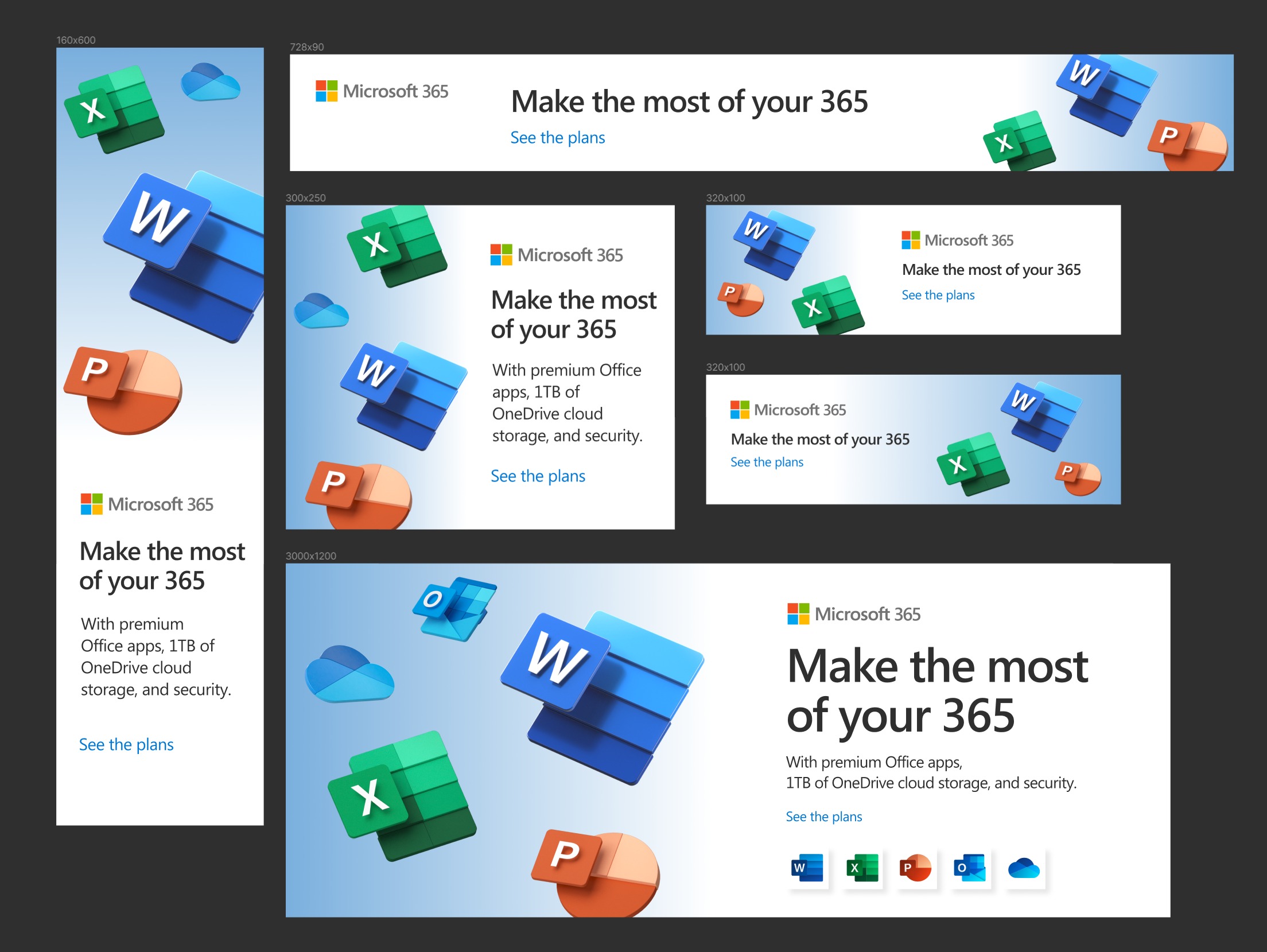The width and height of the screenshot is (1267, 952).
Task: Click the small flat Word app tile
Action: [807, 868]
